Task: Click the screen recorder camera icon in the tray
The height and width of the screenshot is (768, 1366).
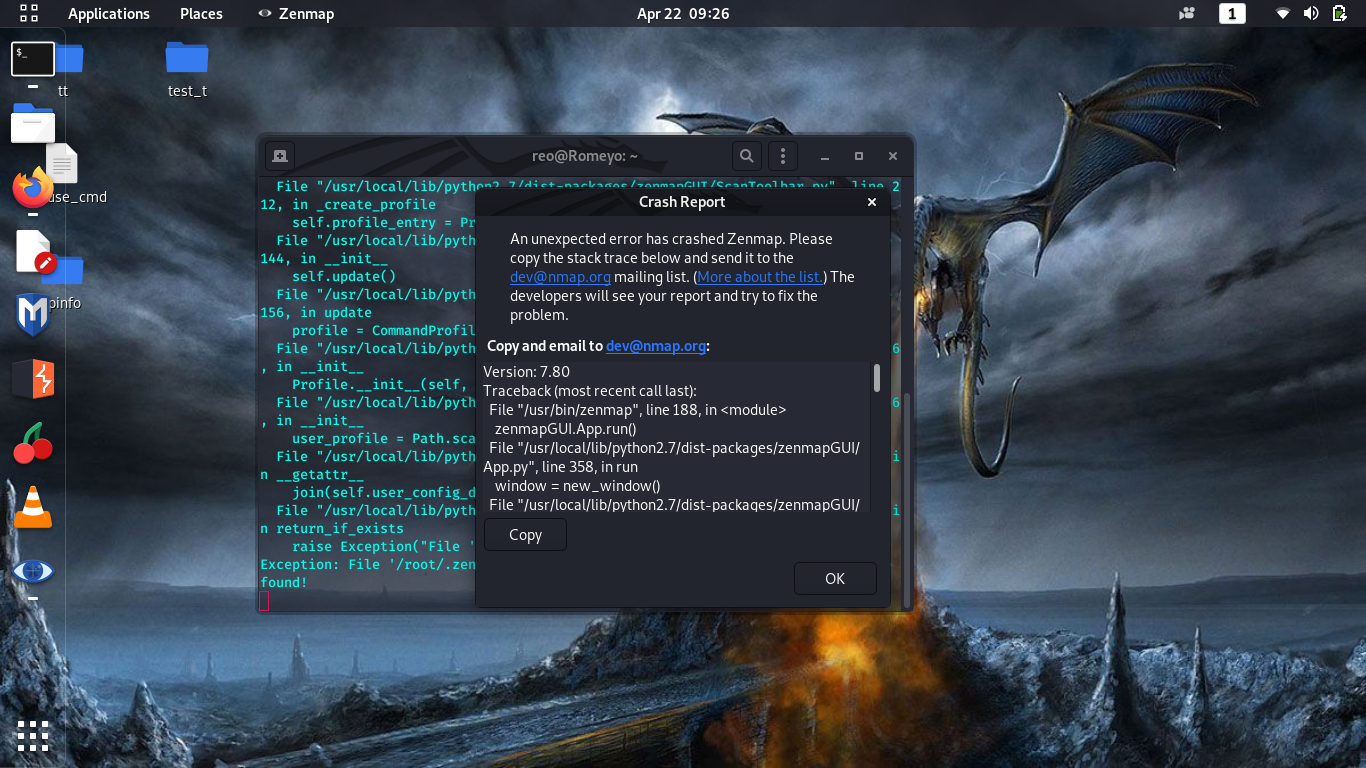Action: pyautogui.click(x=1187, y=13)
